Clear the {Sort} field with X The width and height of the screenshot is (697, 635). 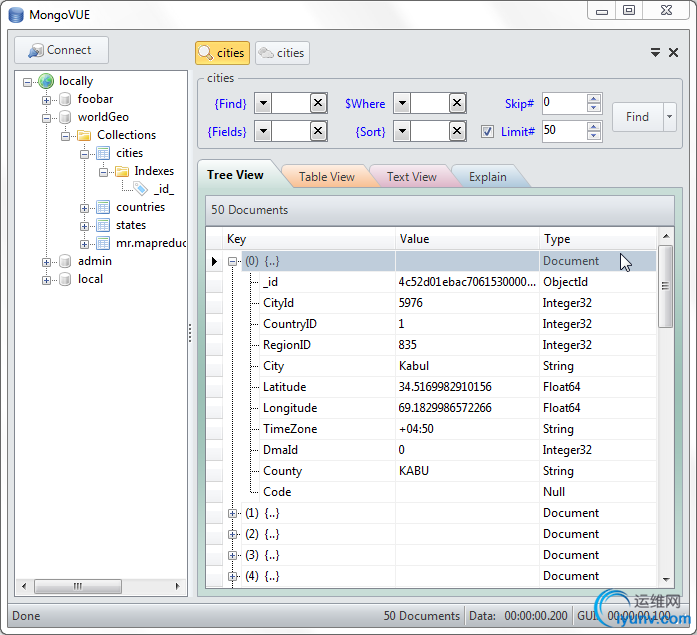(x=457, y=131)
